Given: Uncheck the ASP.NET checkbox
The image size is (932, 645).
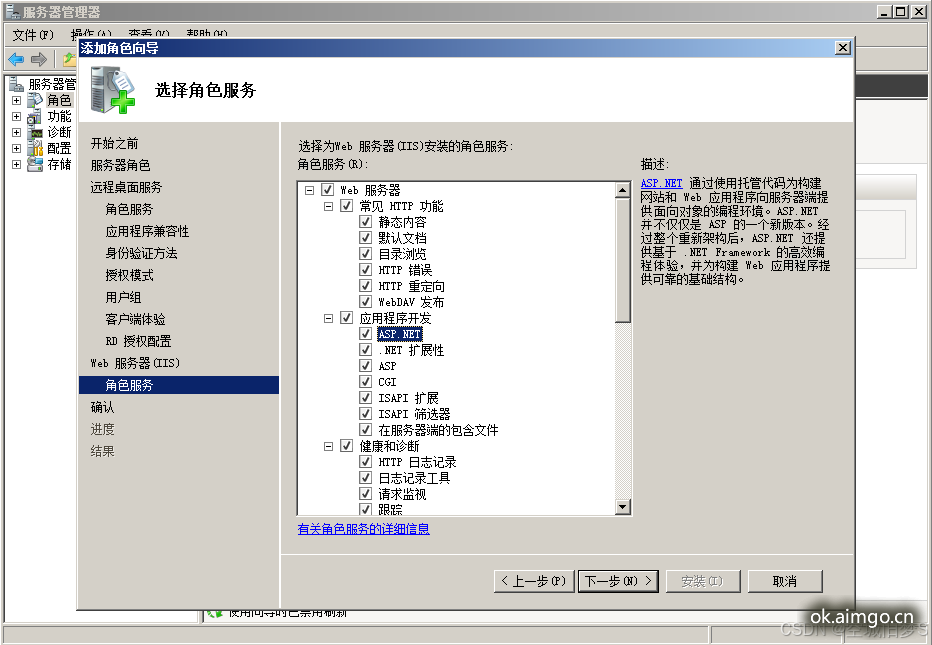Looking at the screenshot, I should click(366, 334).
